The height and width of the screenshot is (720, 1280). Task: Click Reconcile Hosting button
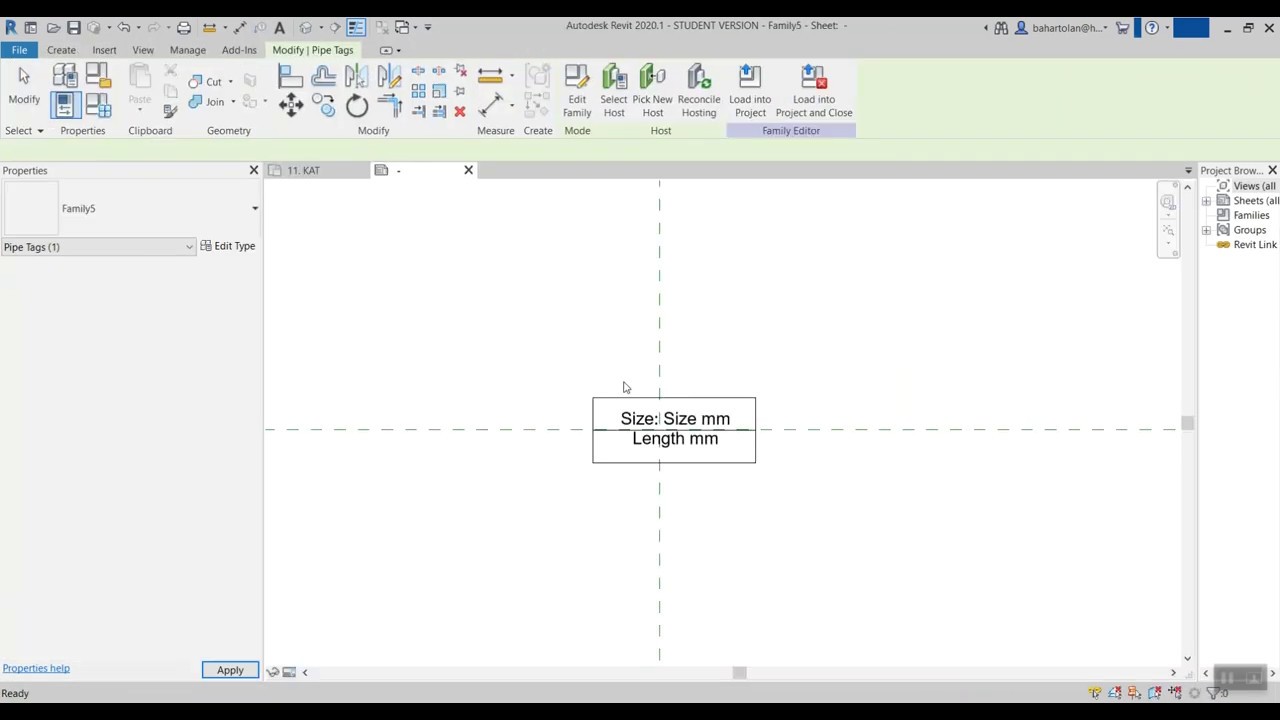(x=699, y=91)
